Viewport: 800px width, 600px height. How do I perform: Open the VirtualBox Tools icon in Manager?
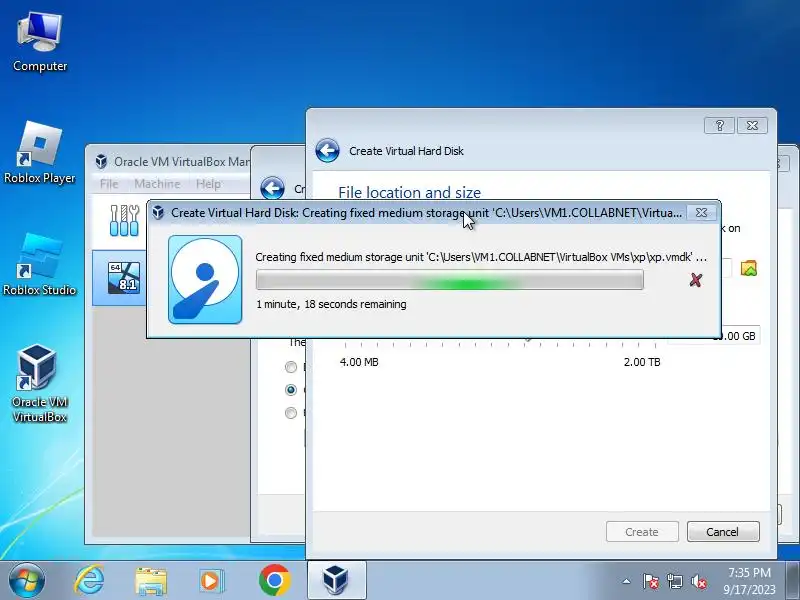[124, 220]
